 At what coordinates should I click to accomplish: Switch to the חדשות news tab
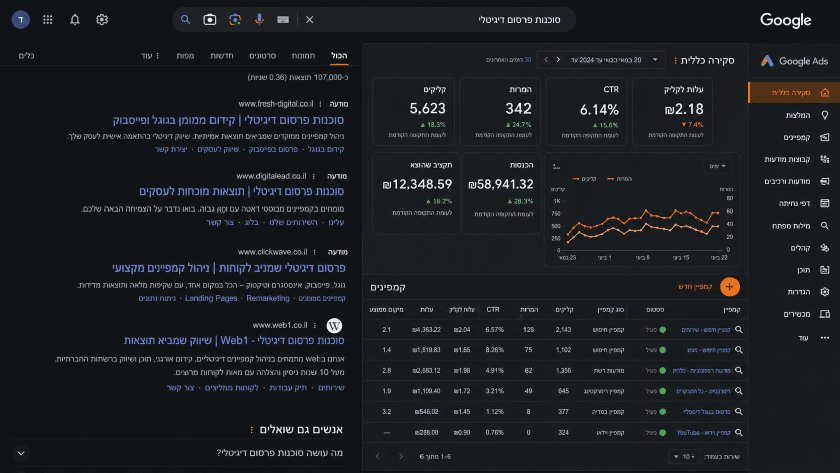(x=221, y=55)
